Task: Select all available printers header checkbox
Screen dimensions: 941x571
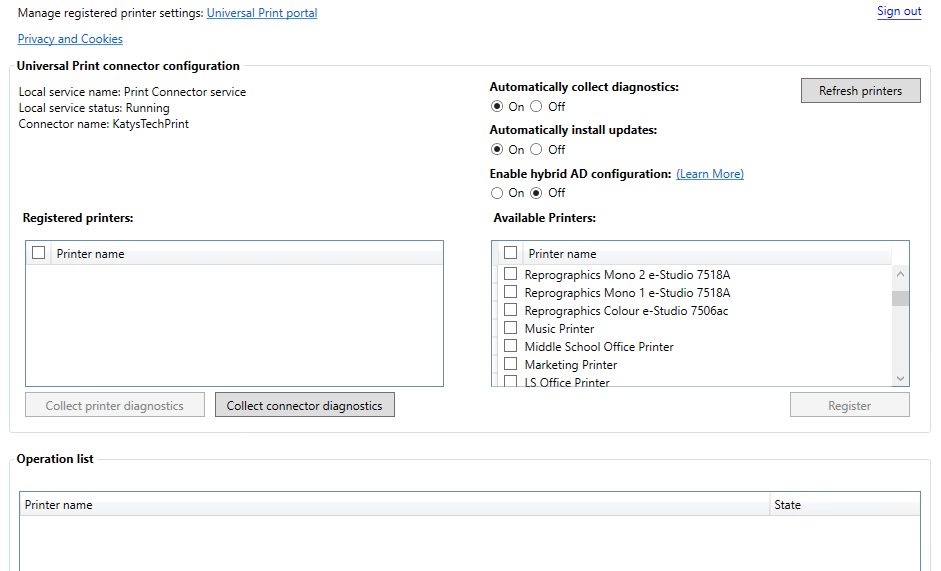Action: pos(511,253)
